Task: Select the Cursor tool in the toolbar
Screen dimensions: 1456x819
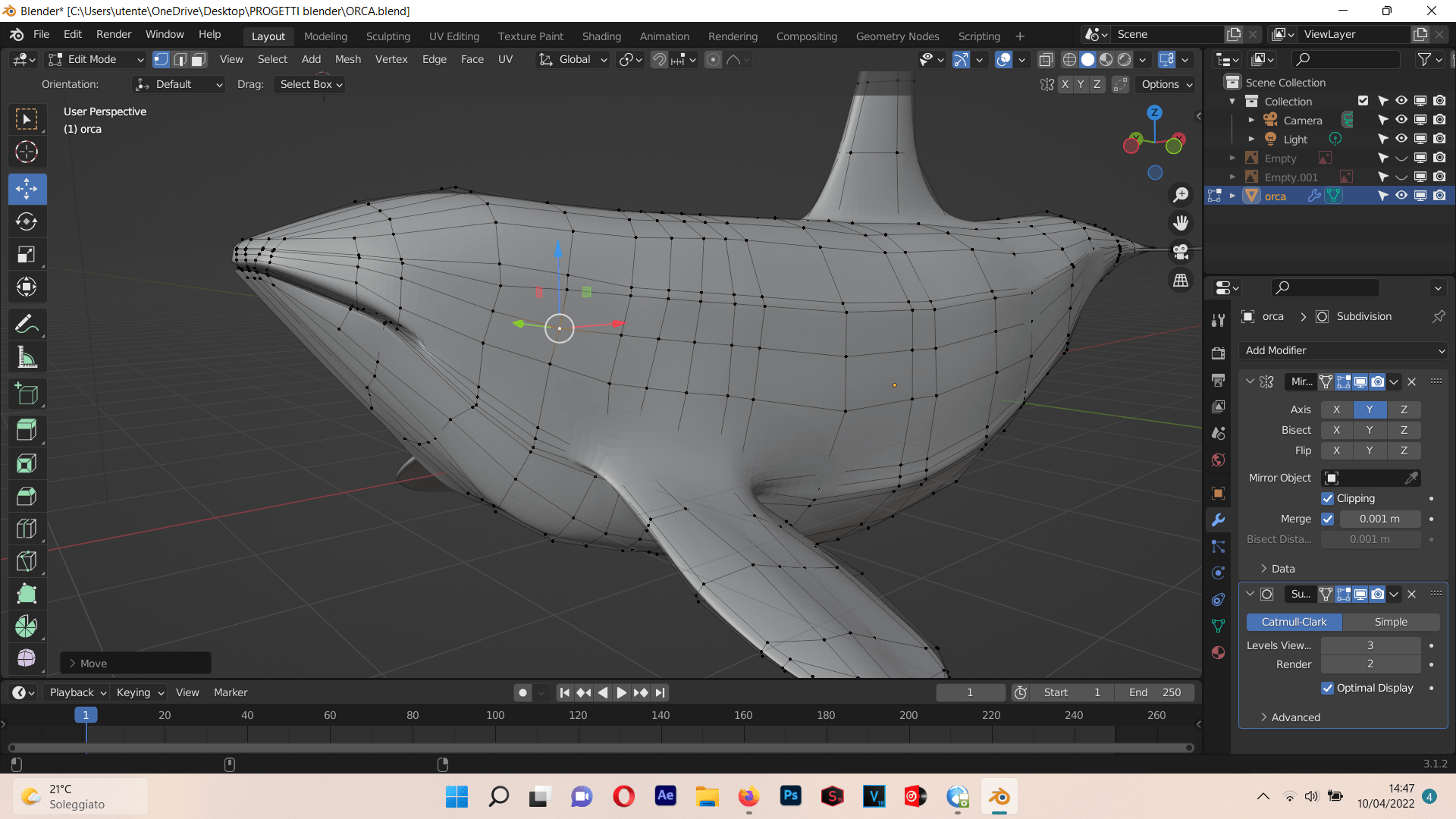Action: (27, 152)
